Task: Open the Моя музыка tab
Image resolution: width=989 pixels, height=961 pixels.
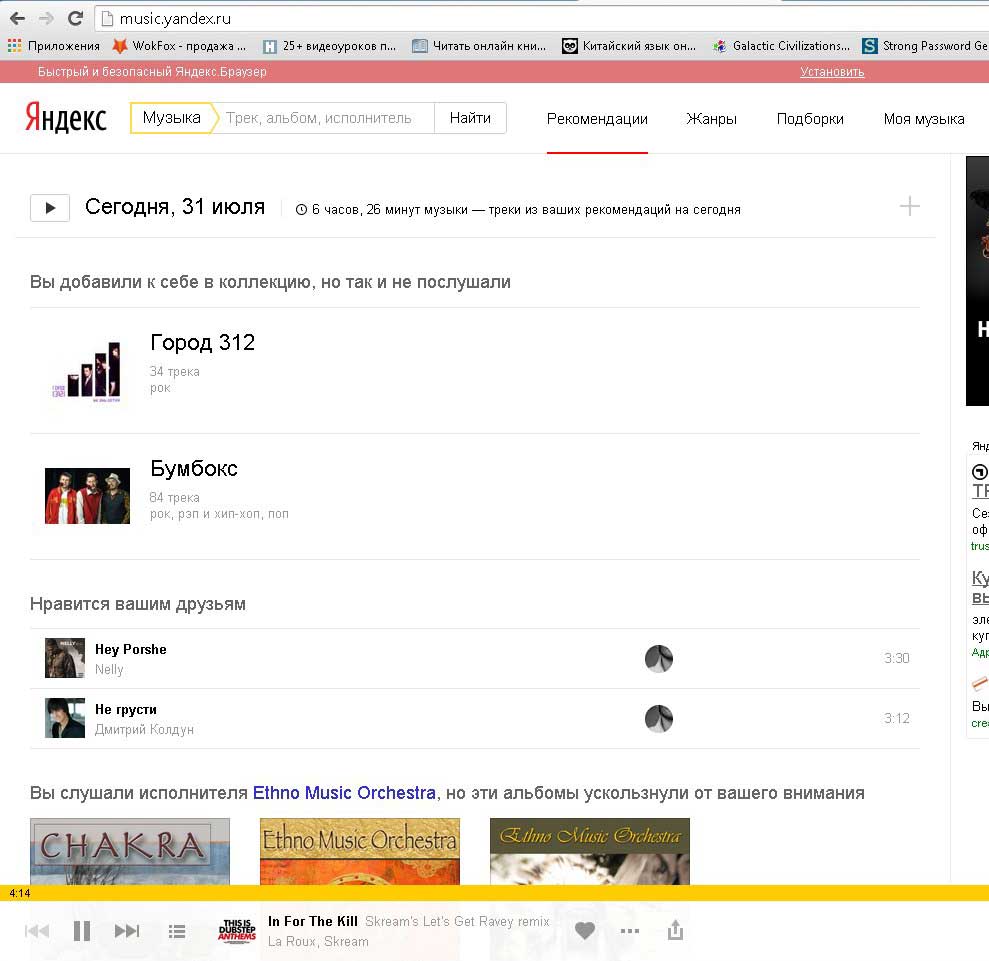Action: click(923, 119)
